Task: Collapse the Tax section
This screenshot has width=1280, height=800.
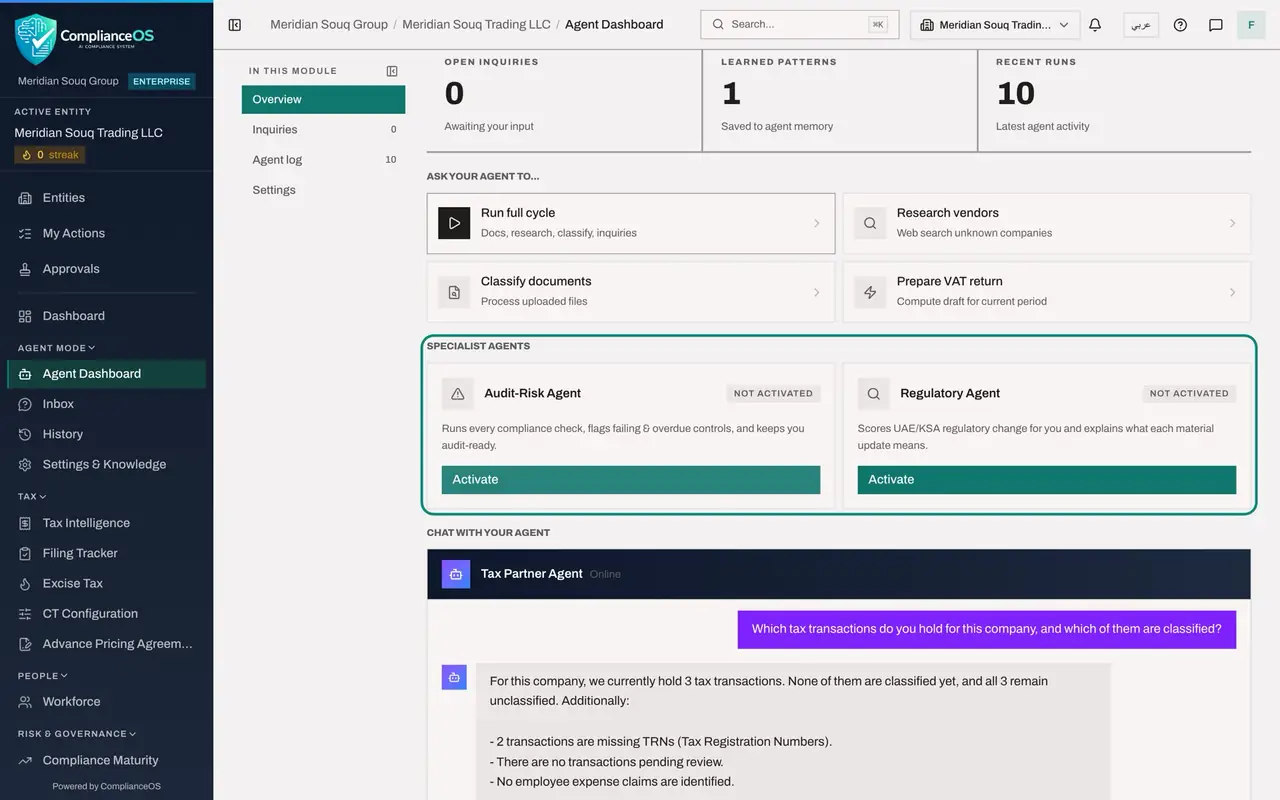Action: (x=32, y=496)
